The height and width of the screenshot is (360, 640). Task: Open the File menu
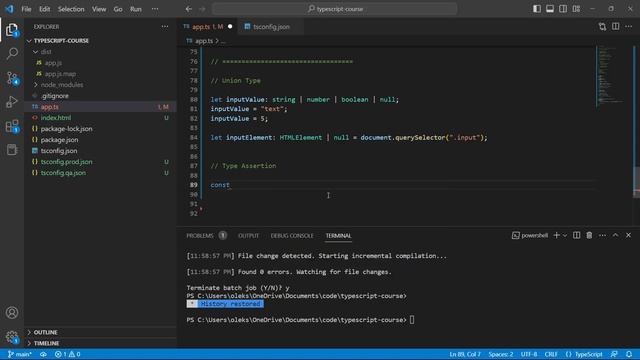26,9
